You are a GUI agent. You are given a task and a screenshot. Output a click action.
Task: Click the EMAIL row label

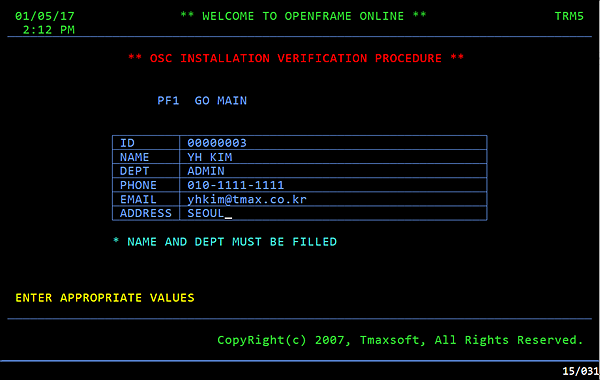tap(138, 199)
